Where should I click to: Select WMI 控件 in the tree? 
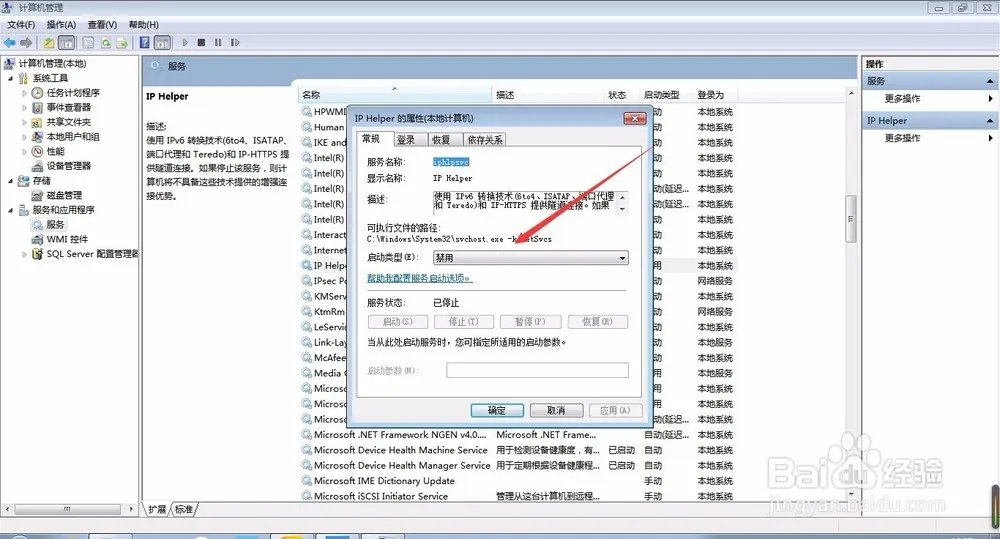[x=67, y=239]
